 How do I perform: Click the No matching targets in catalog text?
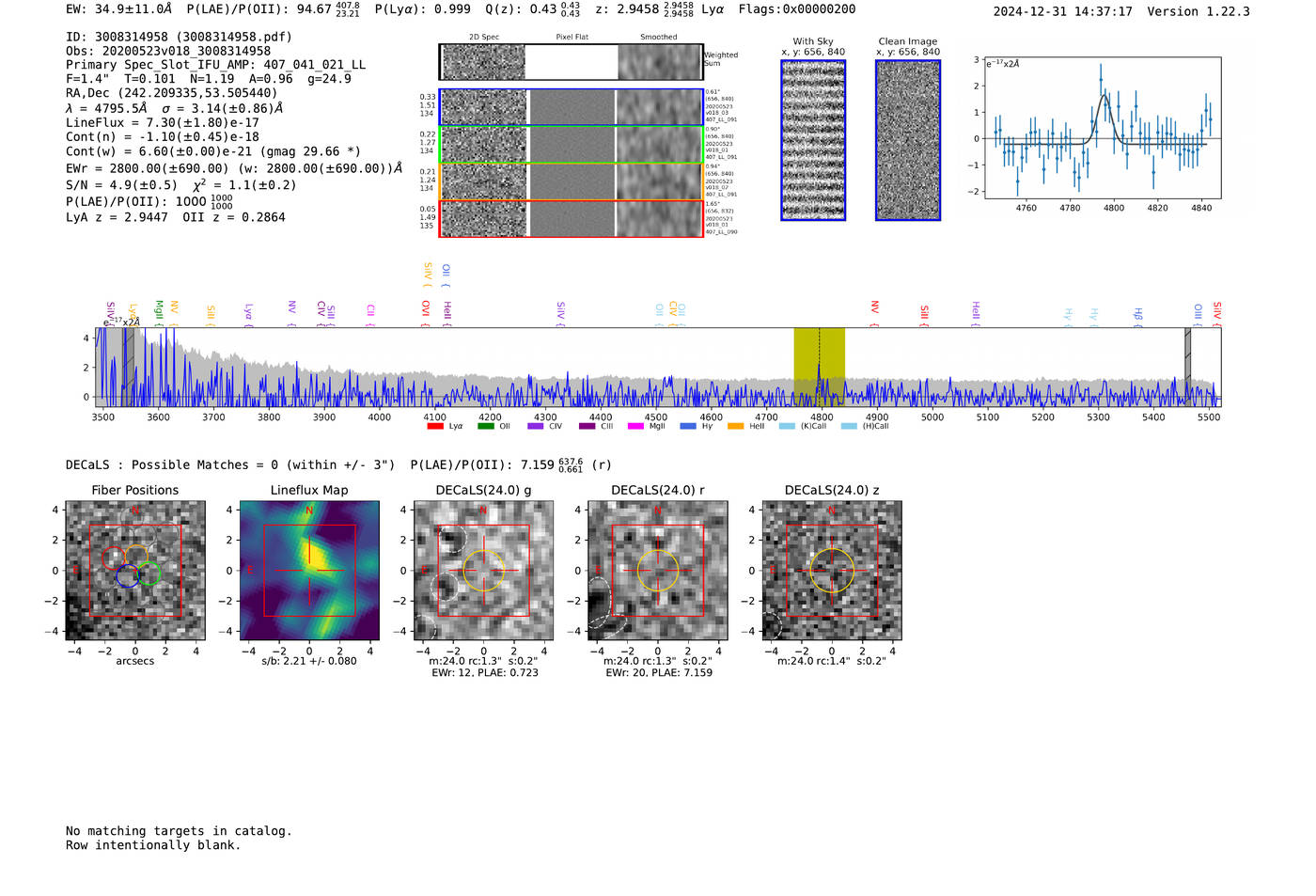pos(179,831)
